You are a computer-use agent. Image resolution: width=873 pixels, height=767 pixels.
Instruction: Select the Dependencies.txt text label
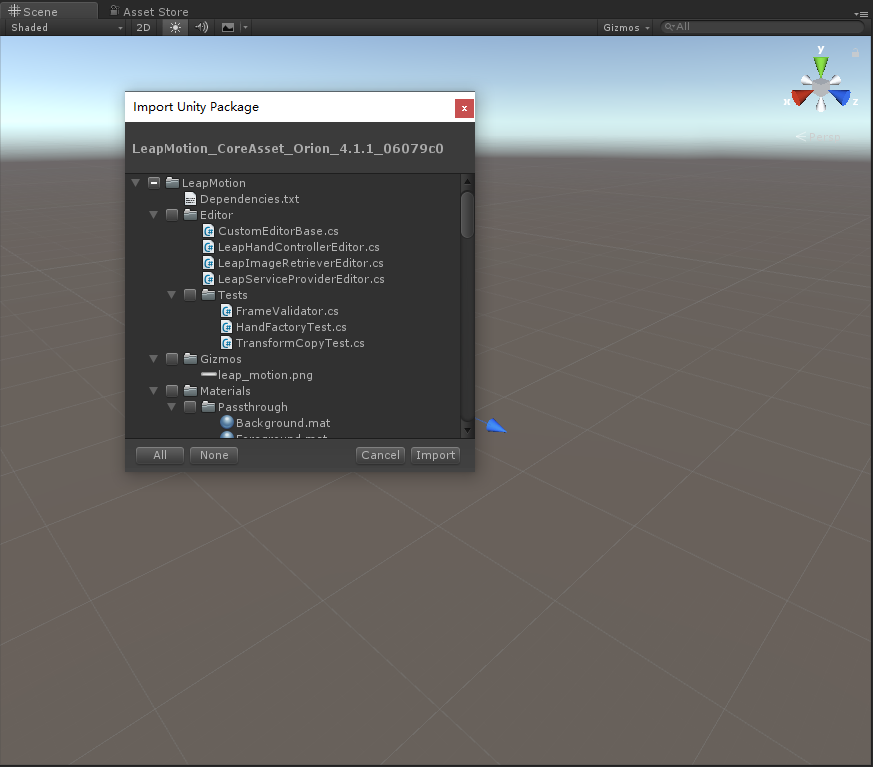[x=249, y=199]
